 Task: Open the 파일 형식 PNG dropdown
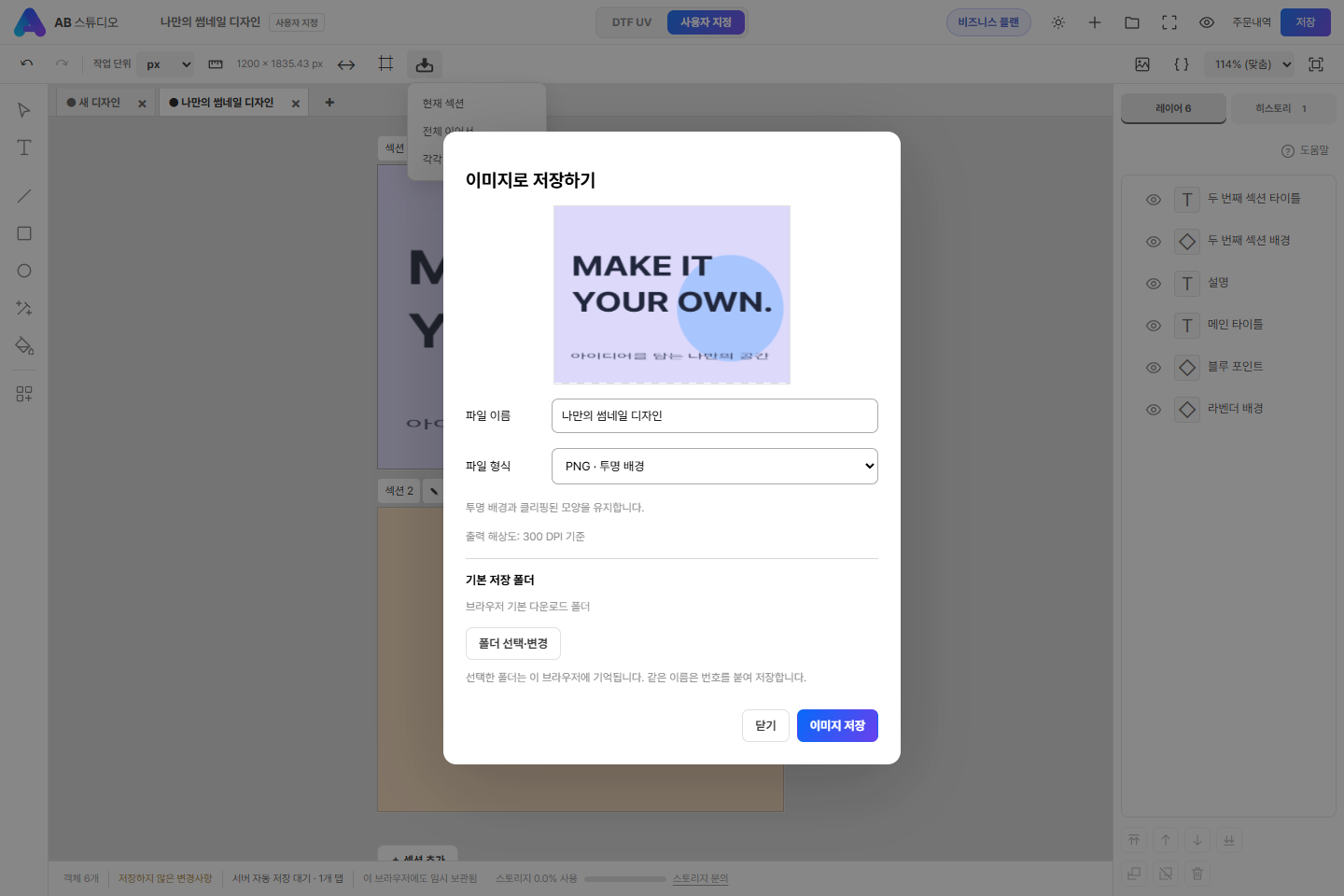coord(715,466)
